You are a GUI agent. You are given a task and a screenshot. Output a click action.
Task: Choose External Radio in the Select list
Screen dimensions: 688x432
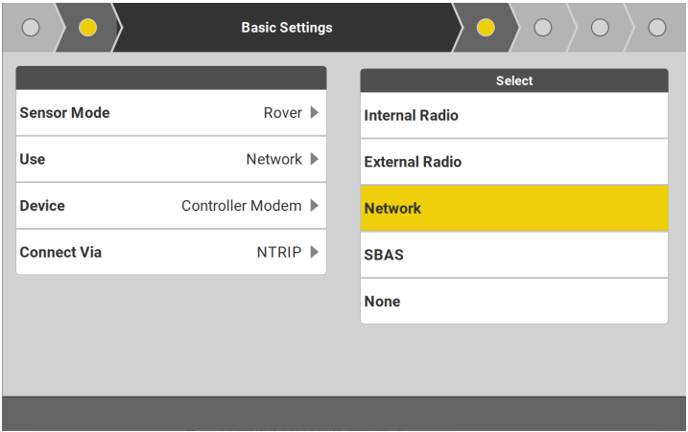pyautogui.click(x=514, y=162)
